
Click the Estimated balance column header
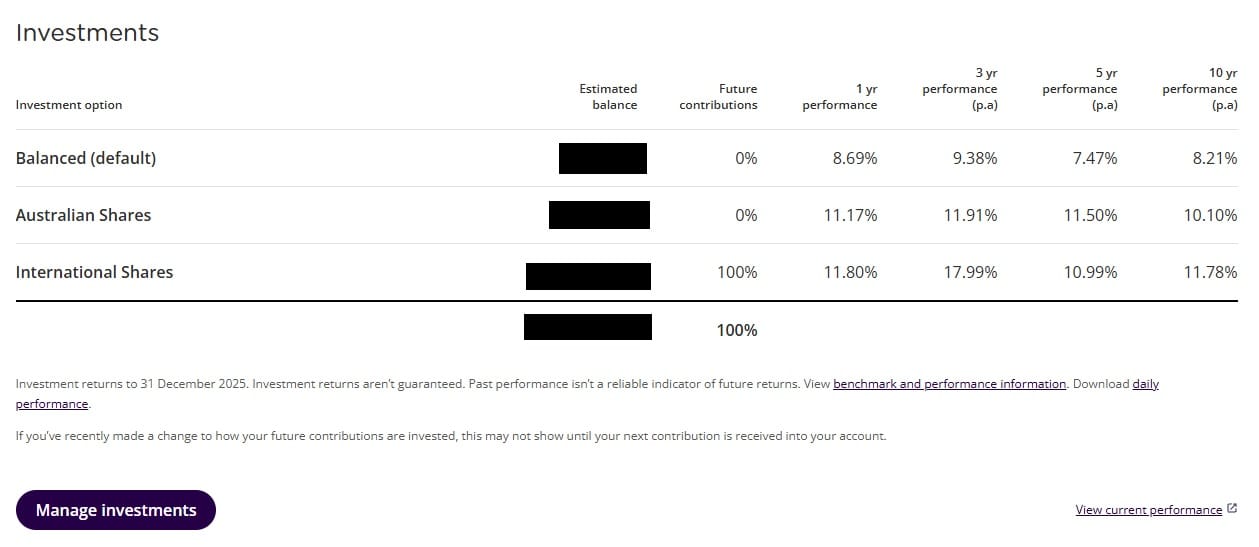pos(608,97)
